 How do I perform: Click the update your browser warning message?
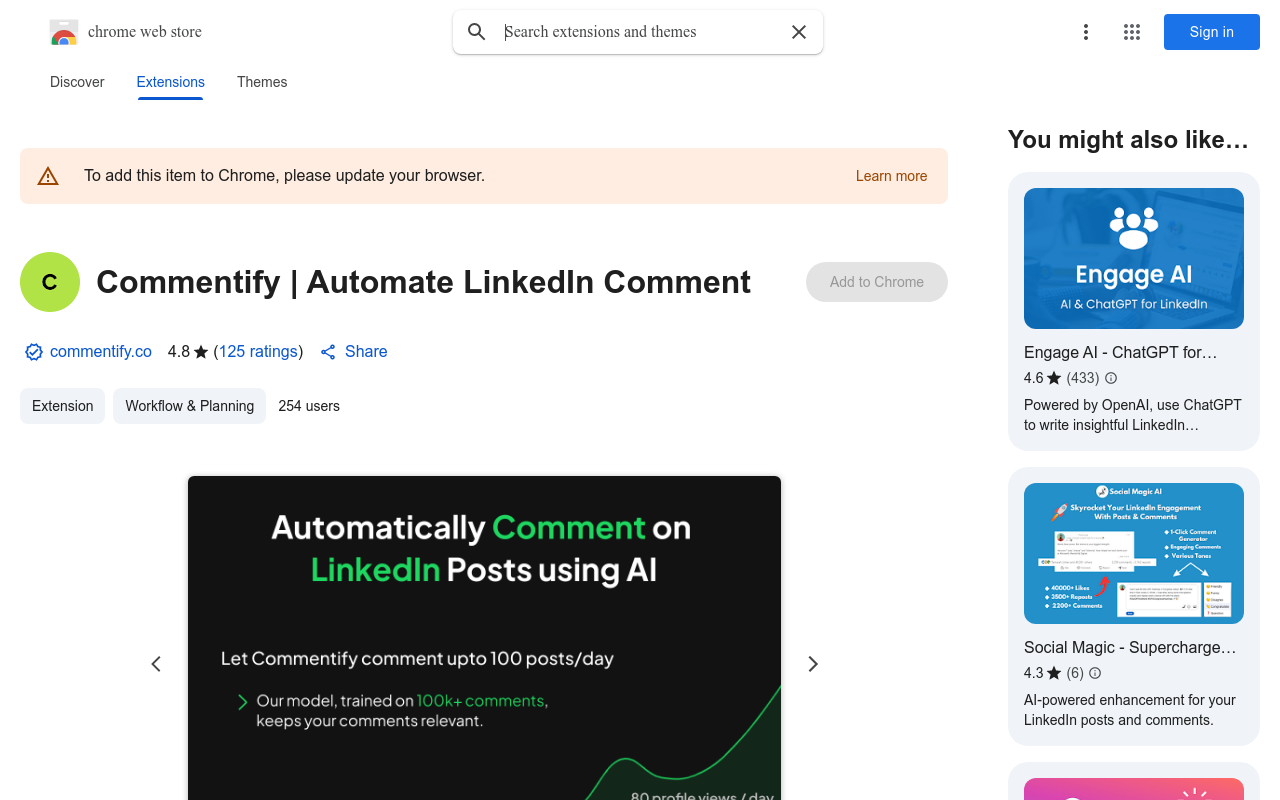point(284,176)
